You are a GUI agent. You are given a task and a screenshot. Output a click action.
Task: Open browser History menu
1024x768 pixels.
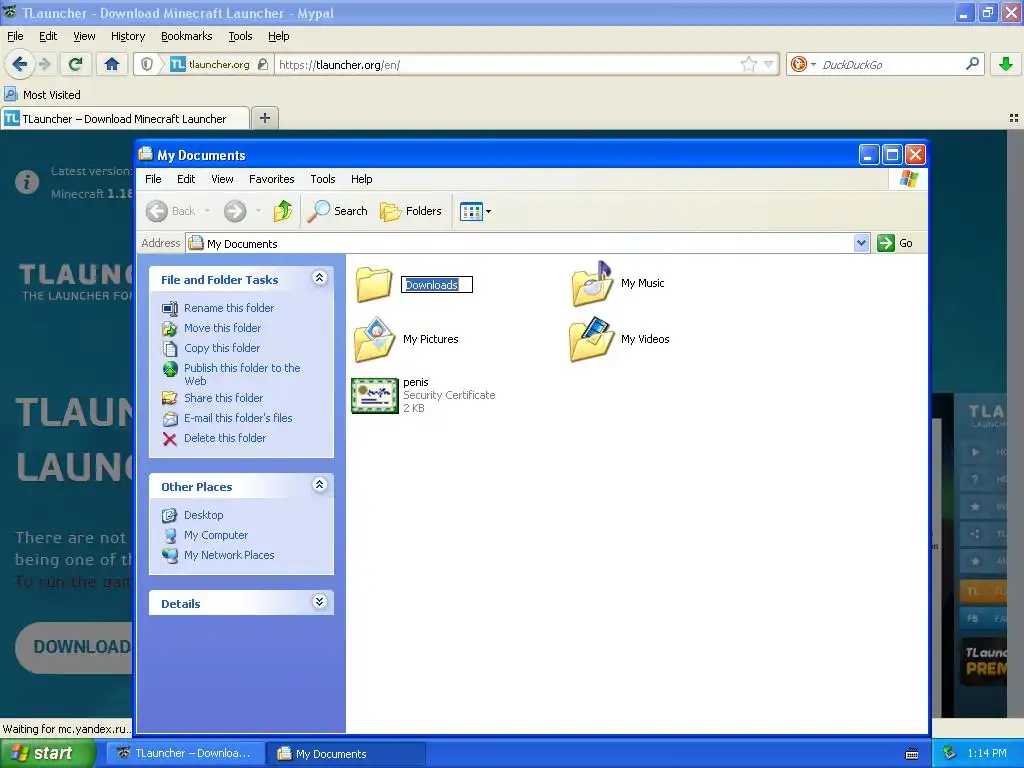pos(128,37)
